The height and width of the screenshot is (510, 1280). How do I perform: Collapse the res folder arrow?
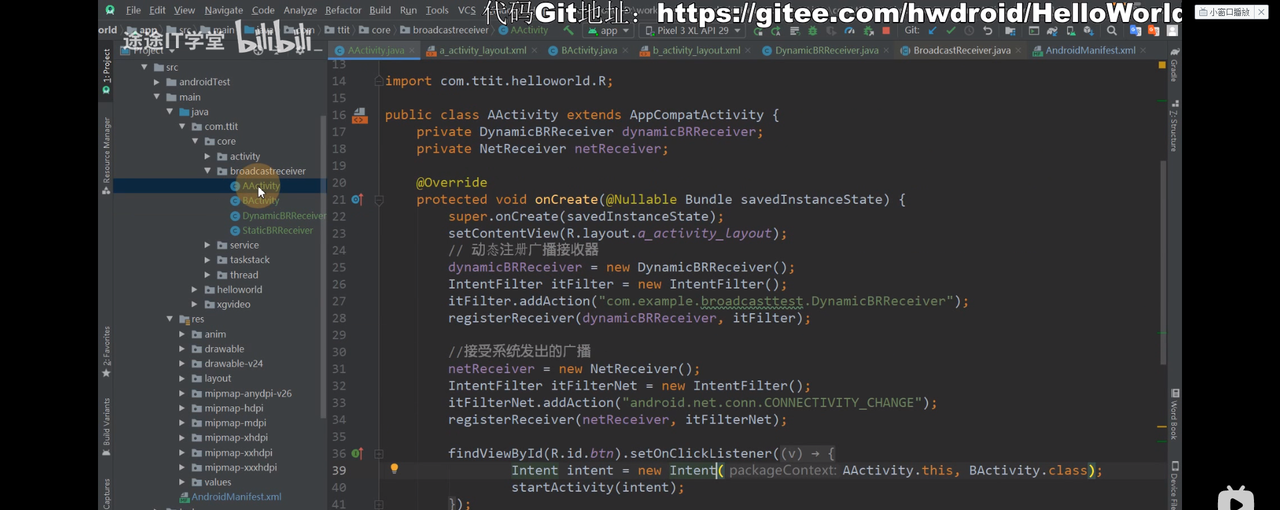coord(169,319)
